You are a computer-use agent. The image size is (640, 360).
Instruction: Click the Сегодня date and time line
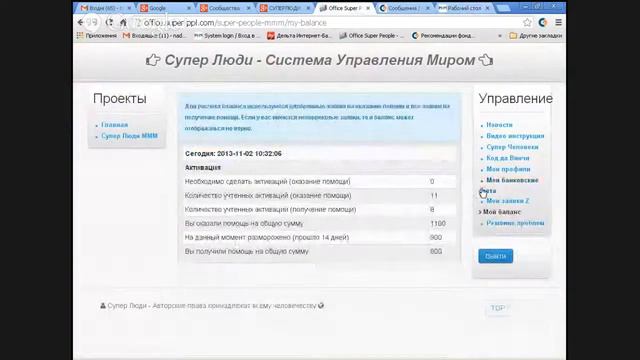233,153
